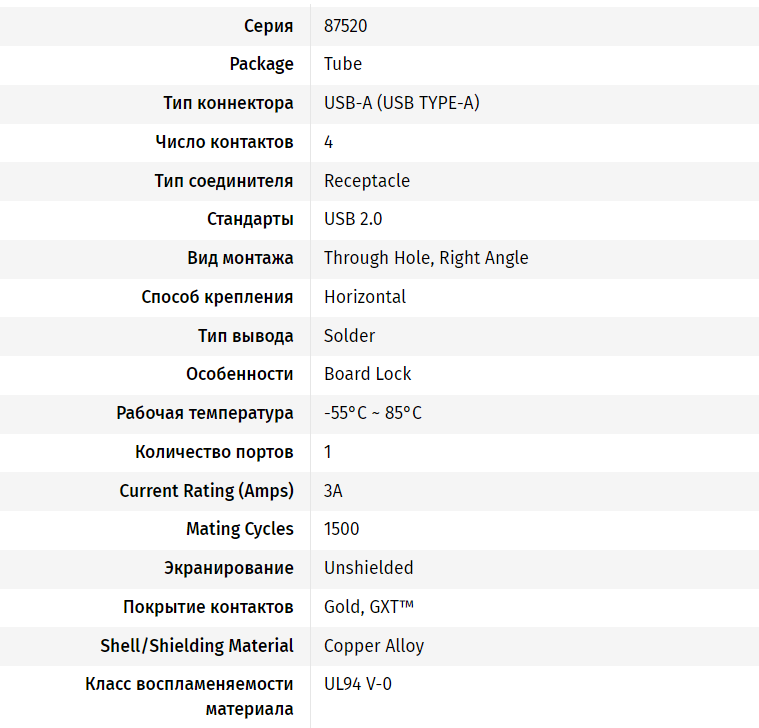Click the Unshielded value

pyautogui.click(x=368, y=568)
